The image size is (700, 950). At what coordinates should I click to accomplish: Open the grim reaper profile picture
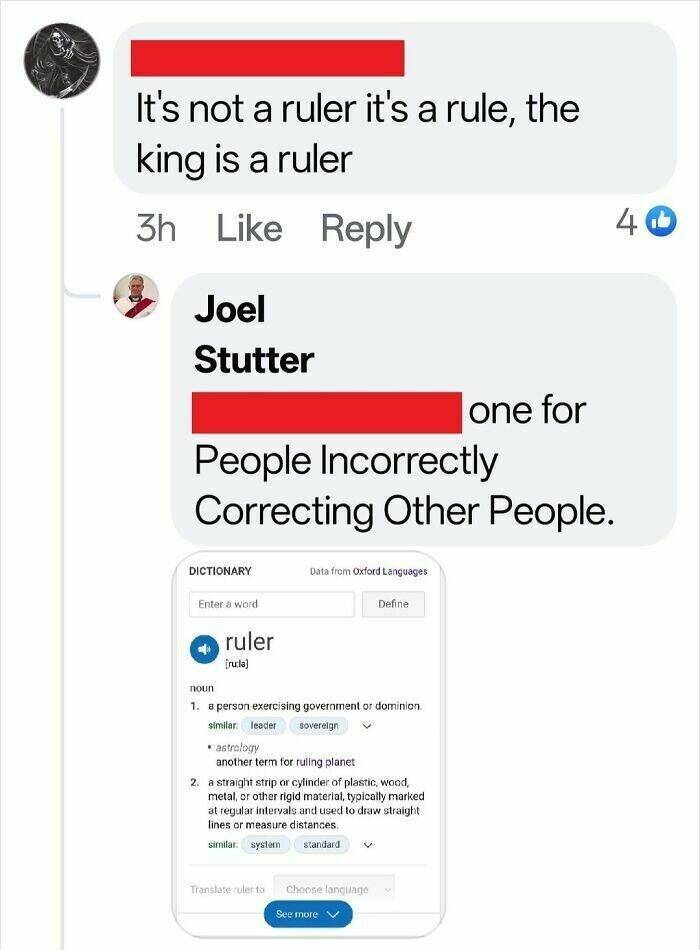coord(60,60)
